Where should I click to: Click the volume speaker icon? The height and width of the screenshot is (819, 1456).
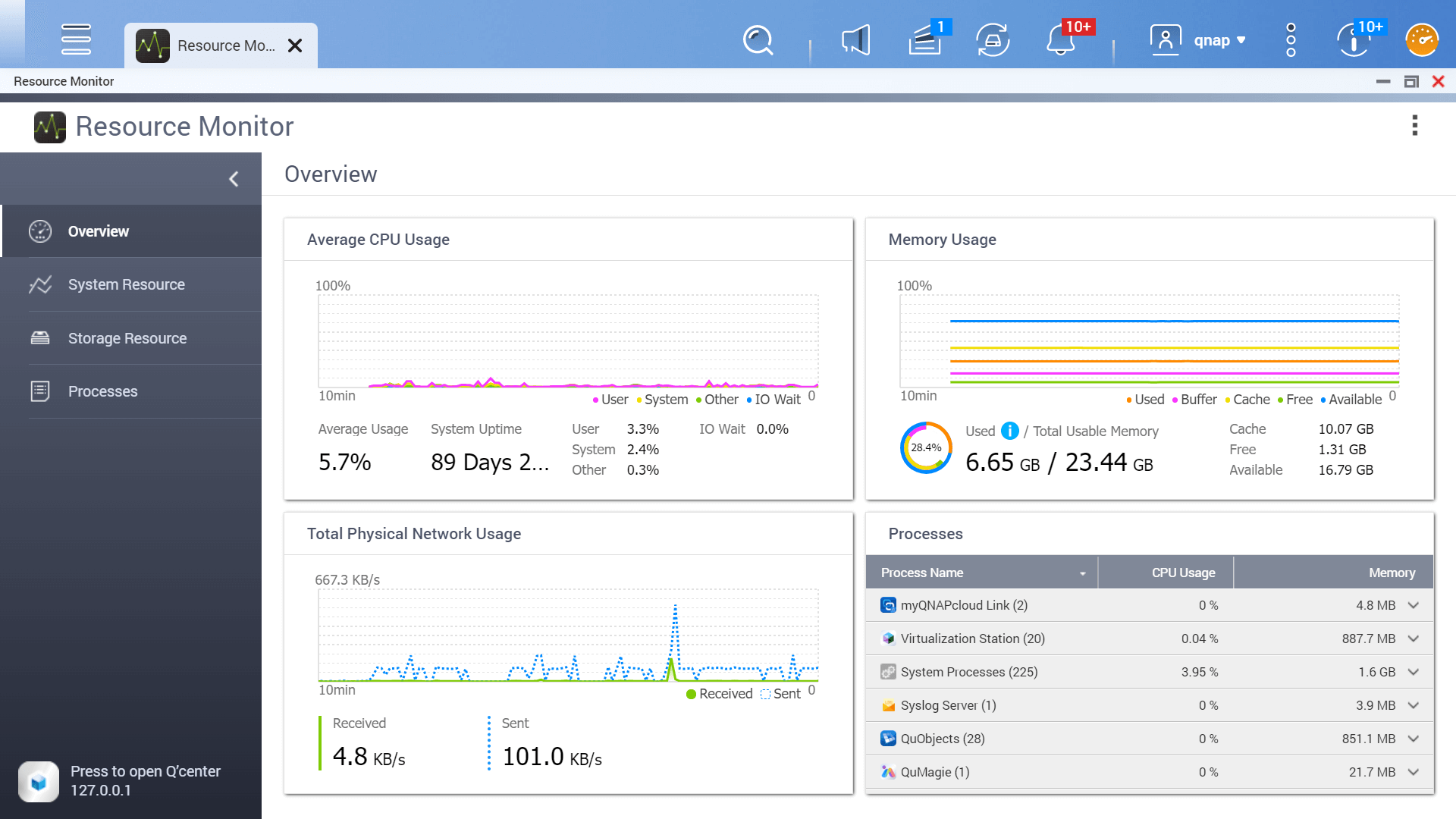[x=855, y=40]
